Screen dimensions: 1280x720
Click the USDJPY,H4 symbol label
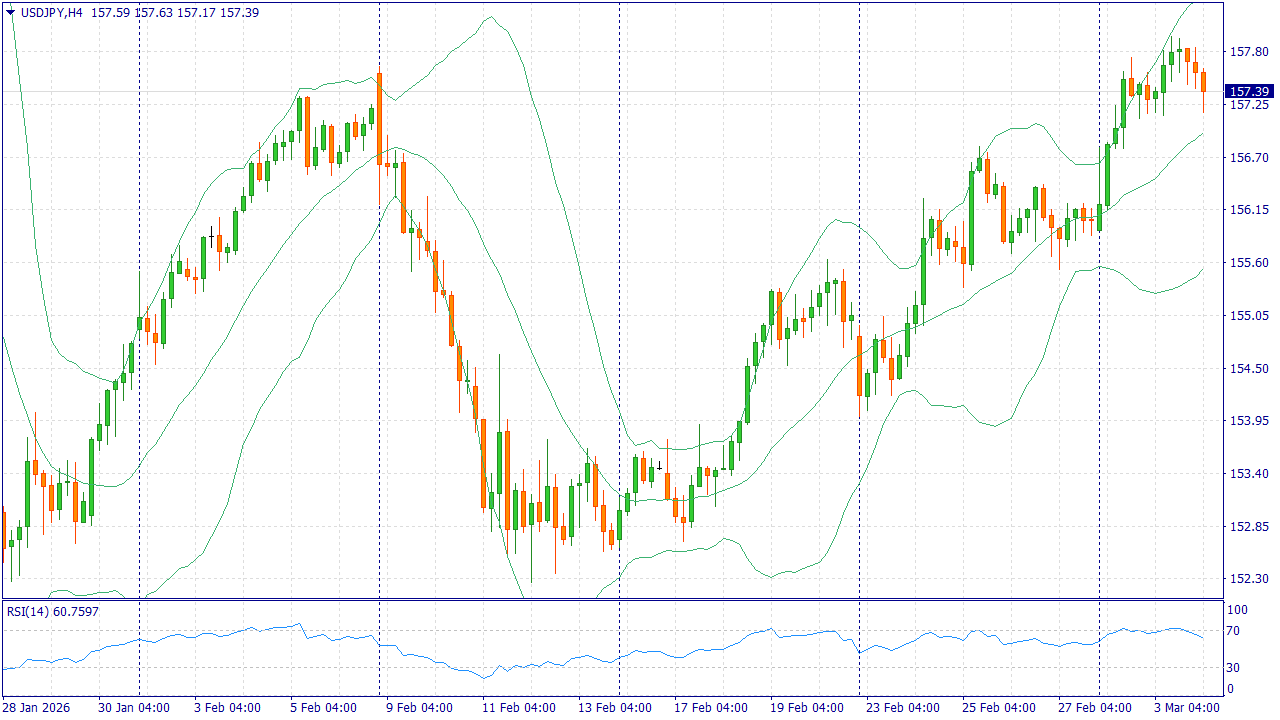click(52, 13)
